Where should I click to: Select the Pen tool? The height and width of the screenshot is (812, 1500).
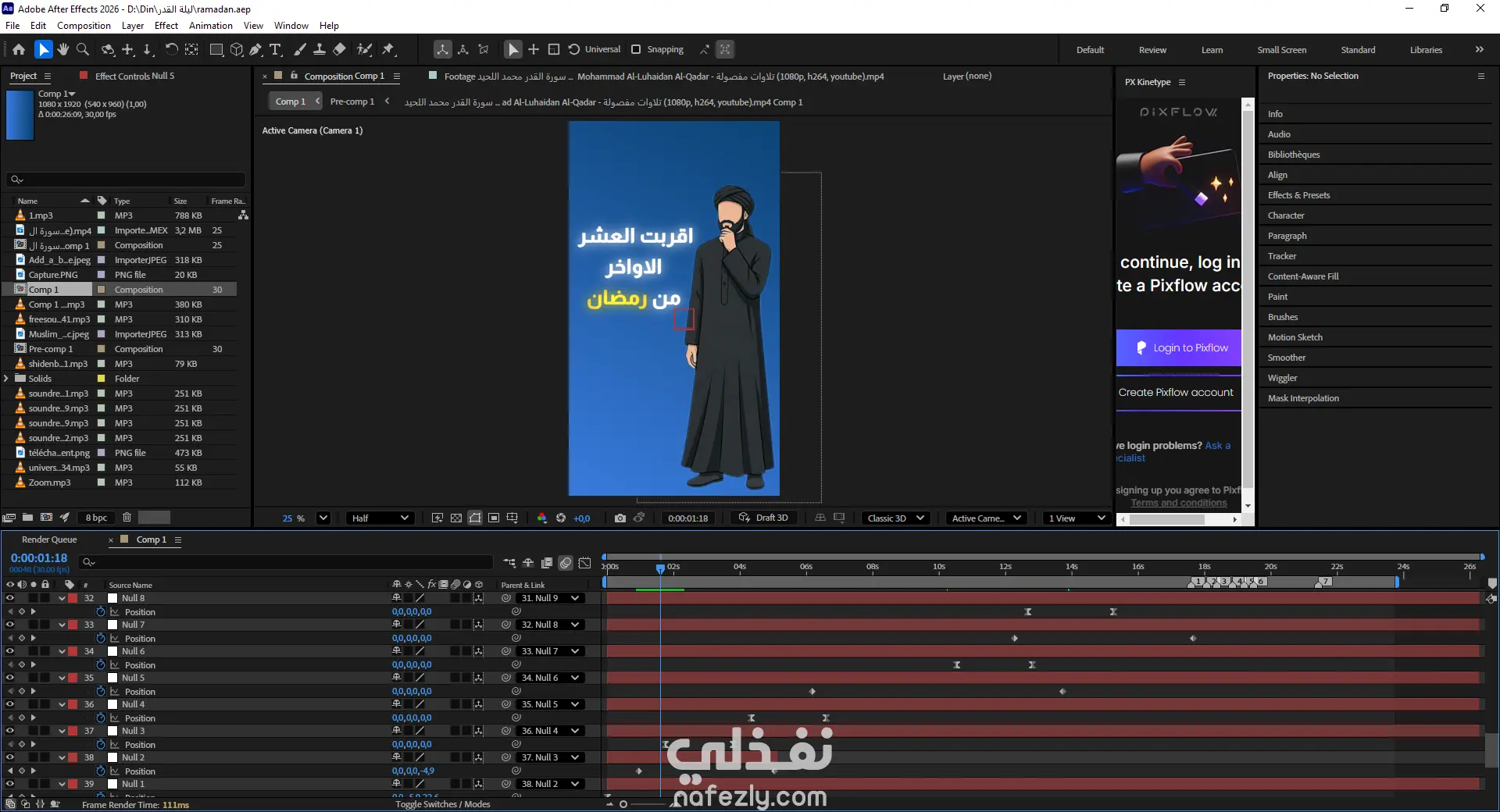(x=255, y=49)
